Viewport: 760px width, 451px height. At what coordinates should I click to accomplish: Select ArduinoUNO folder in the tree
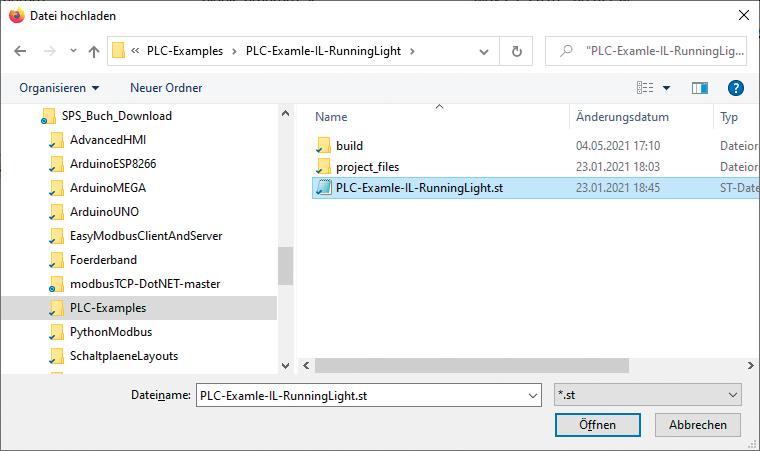click(x=104, y=212)
